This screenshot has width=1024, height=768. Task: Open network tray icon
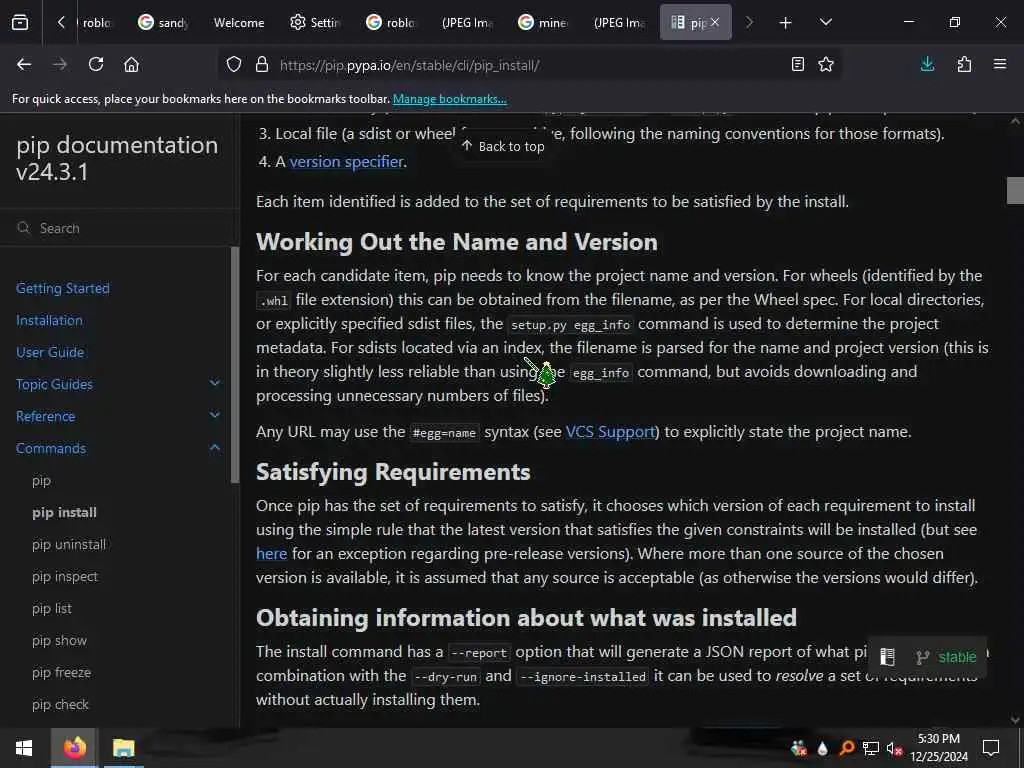[871, 748]
